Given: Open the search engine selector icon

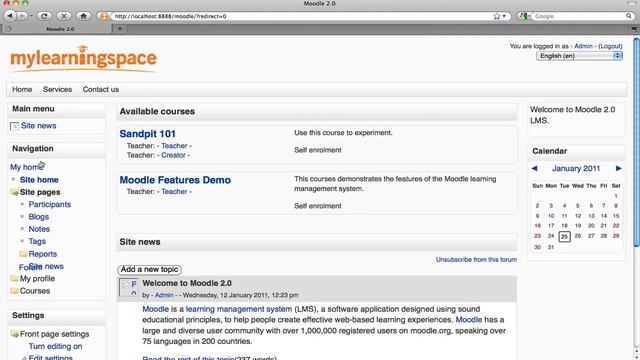Looking at the screenshot, I should pyautogui.click(x=524, y=16).
